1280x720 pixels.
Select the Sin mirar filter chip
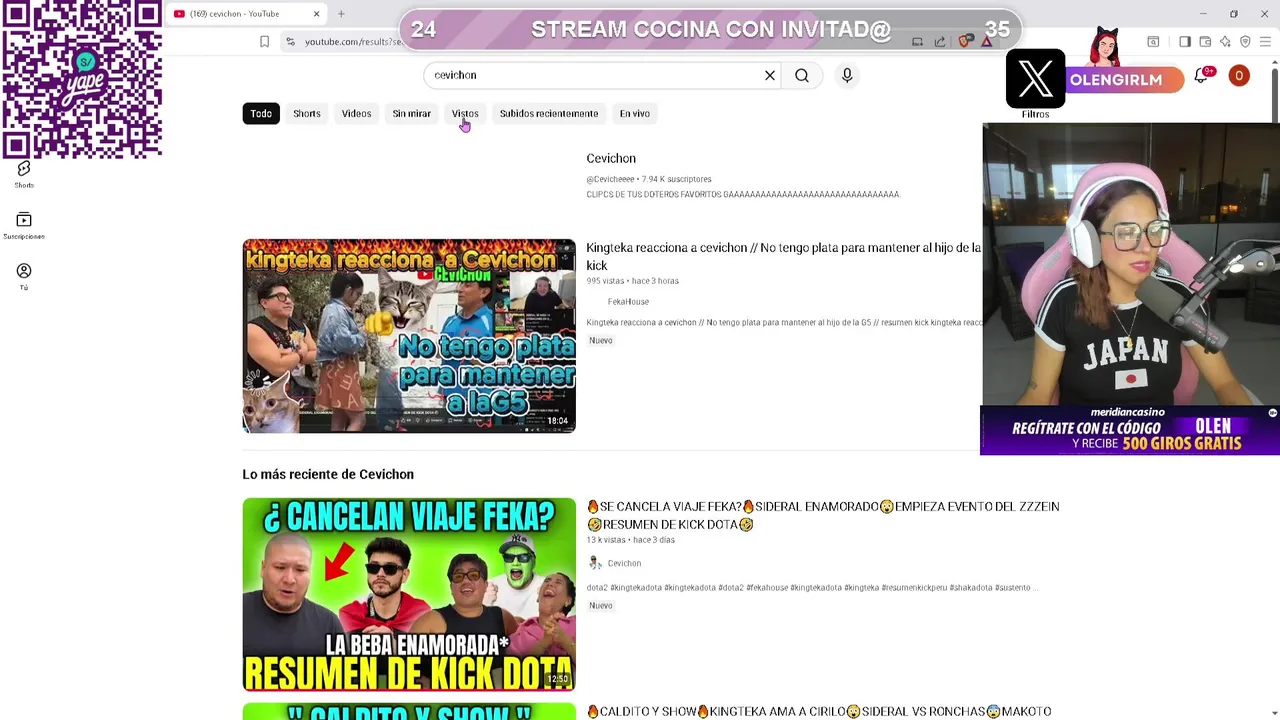[x=411, y=113]
